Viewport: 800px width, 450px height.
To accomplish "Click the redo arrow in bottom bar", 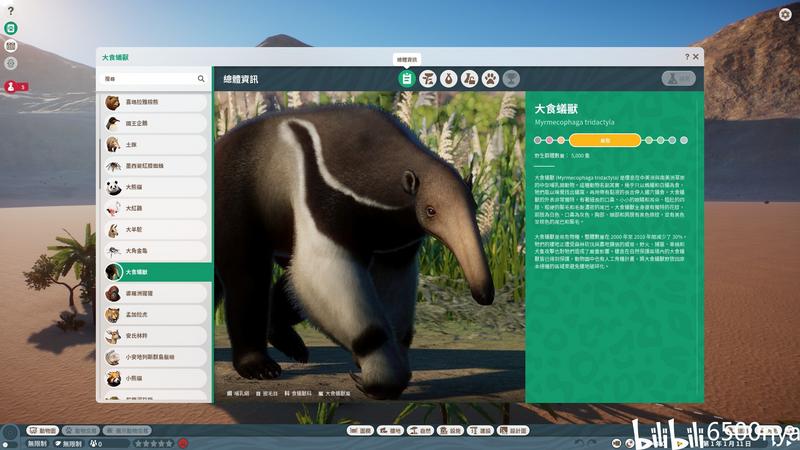I will point(592,443).
